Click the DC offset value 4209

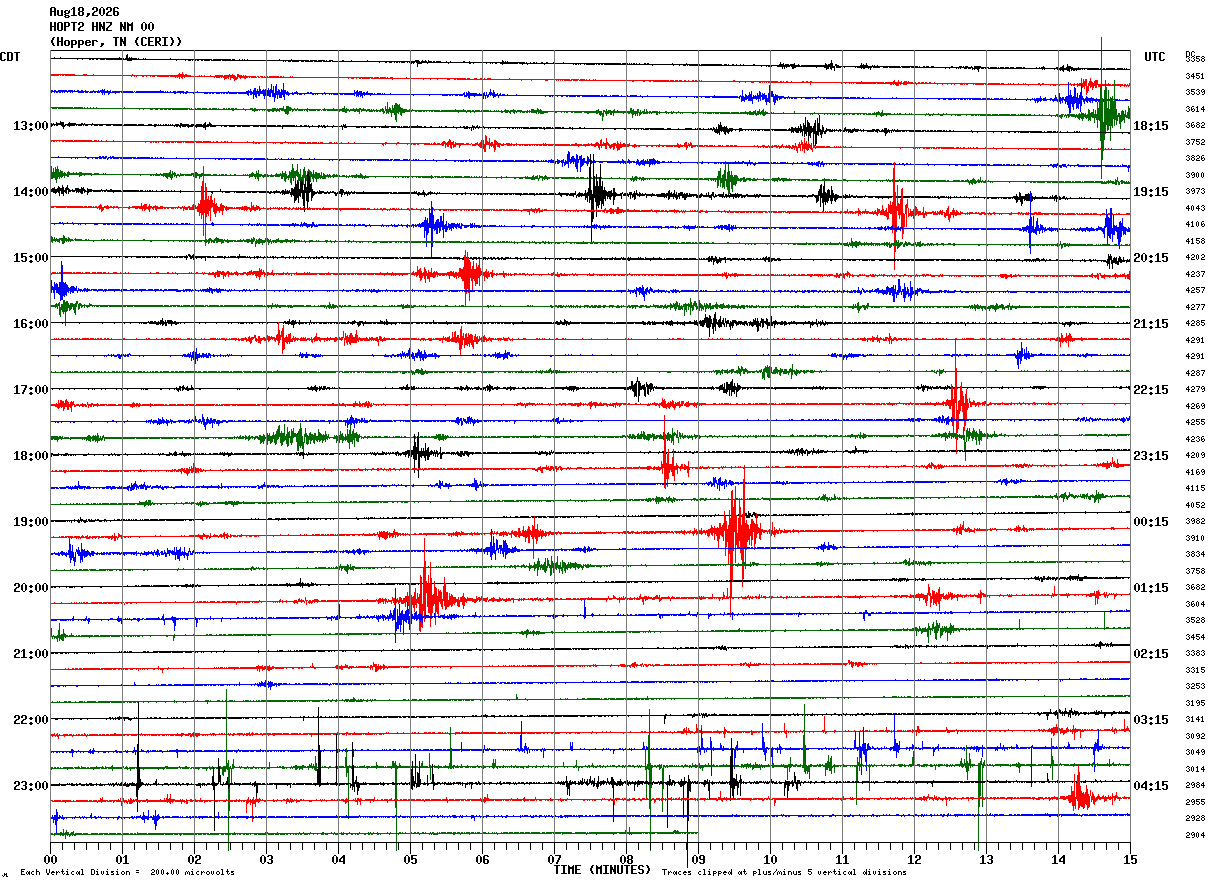pos(1195,456)
